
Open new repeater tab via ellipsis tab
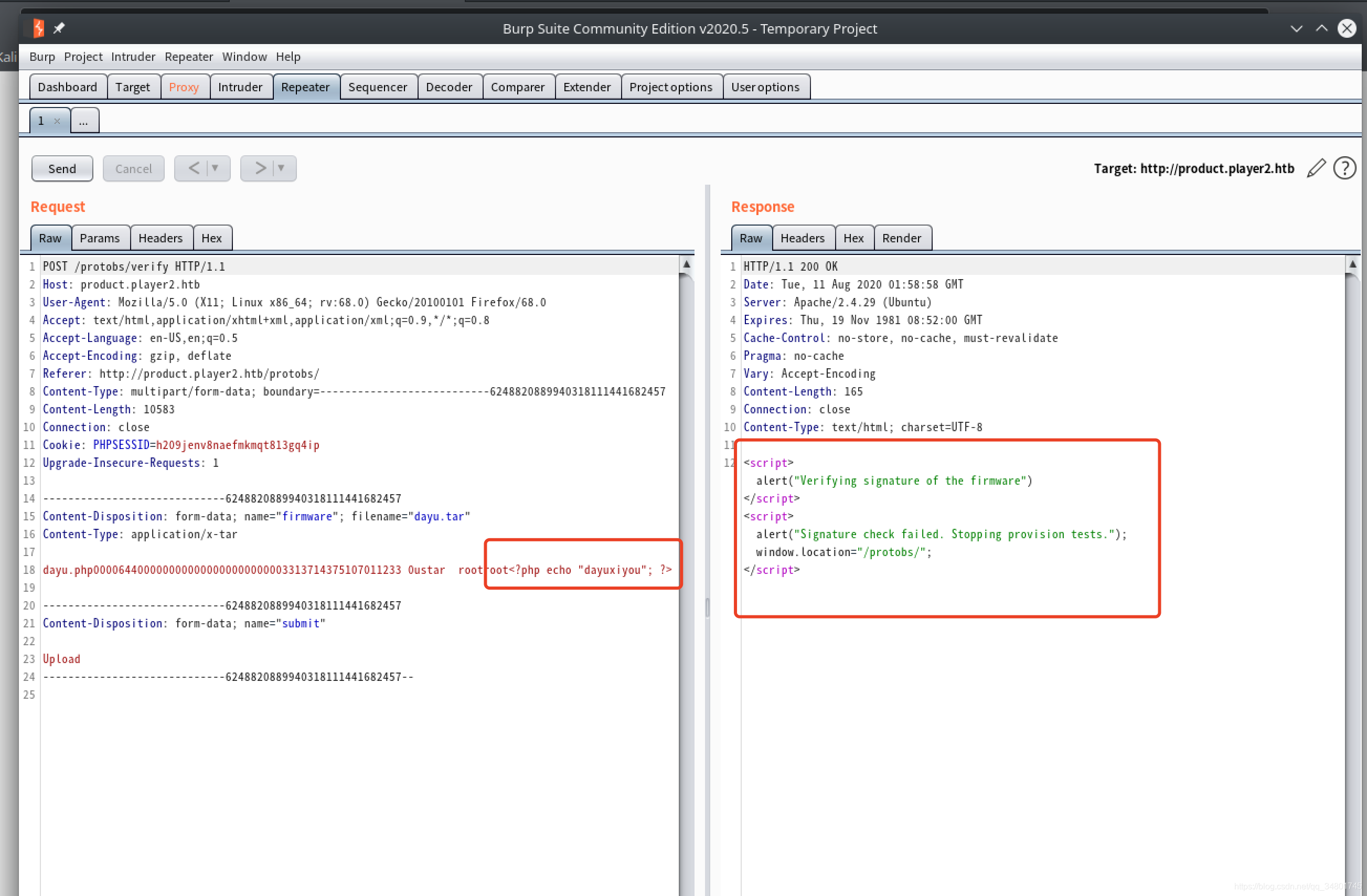pyautogui.click(x=84, y=121)
